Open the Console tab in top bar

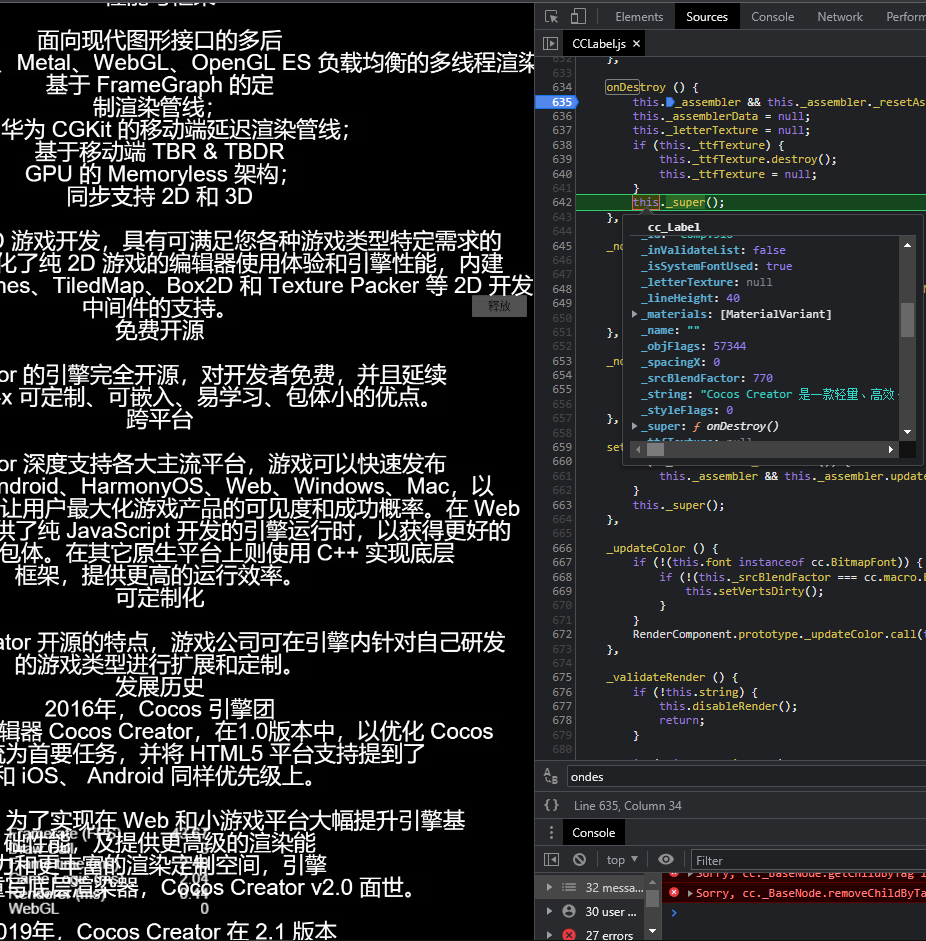(x=772, y=17)
